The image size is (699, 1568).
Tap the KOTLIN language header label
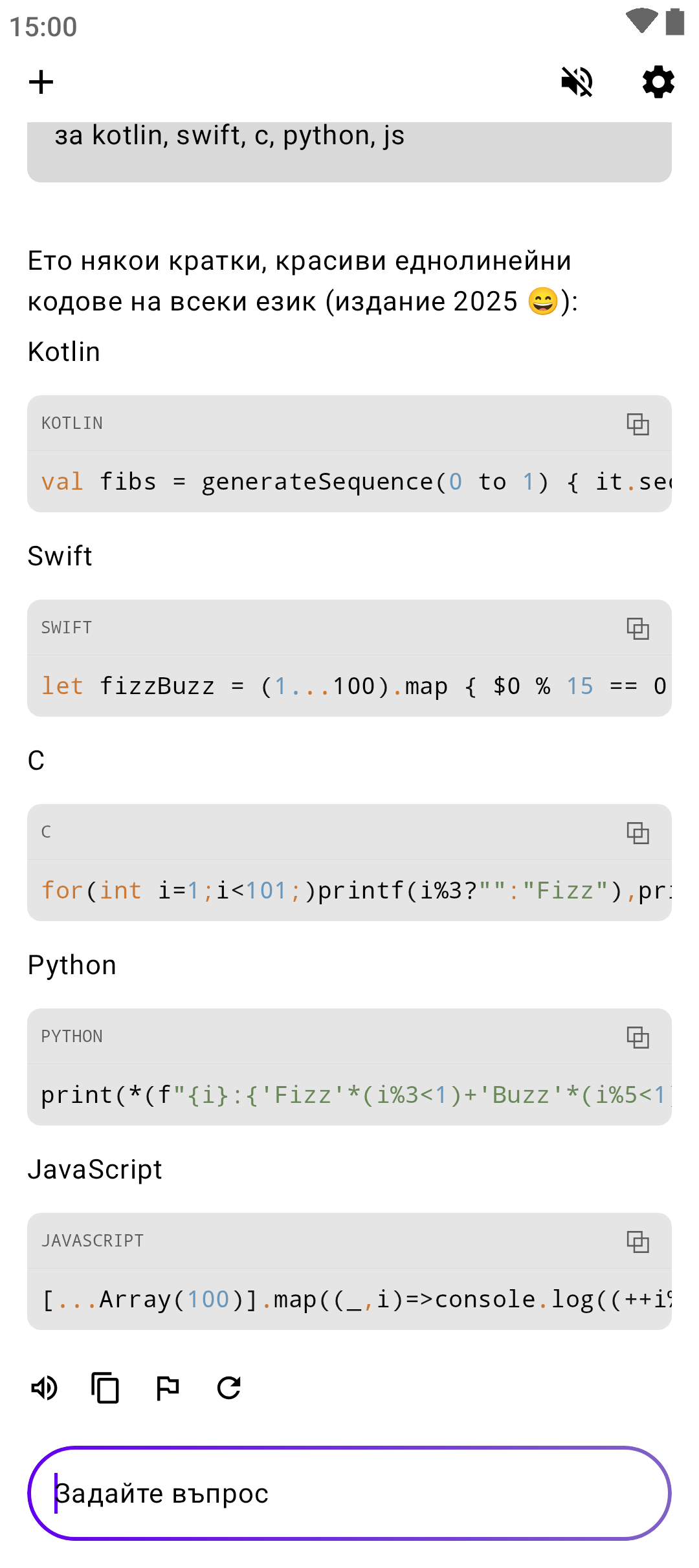[72, 424]
